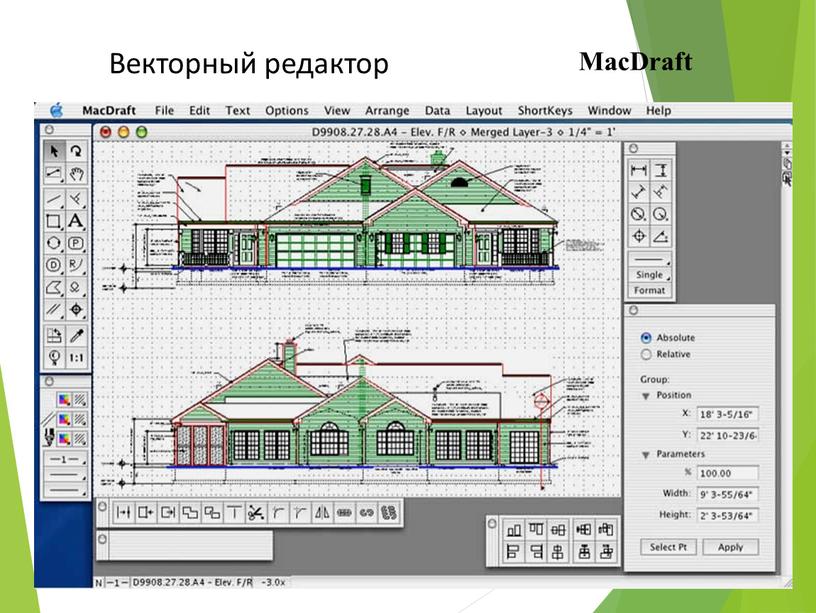Open the Layout menu

(x=483, y=111)
